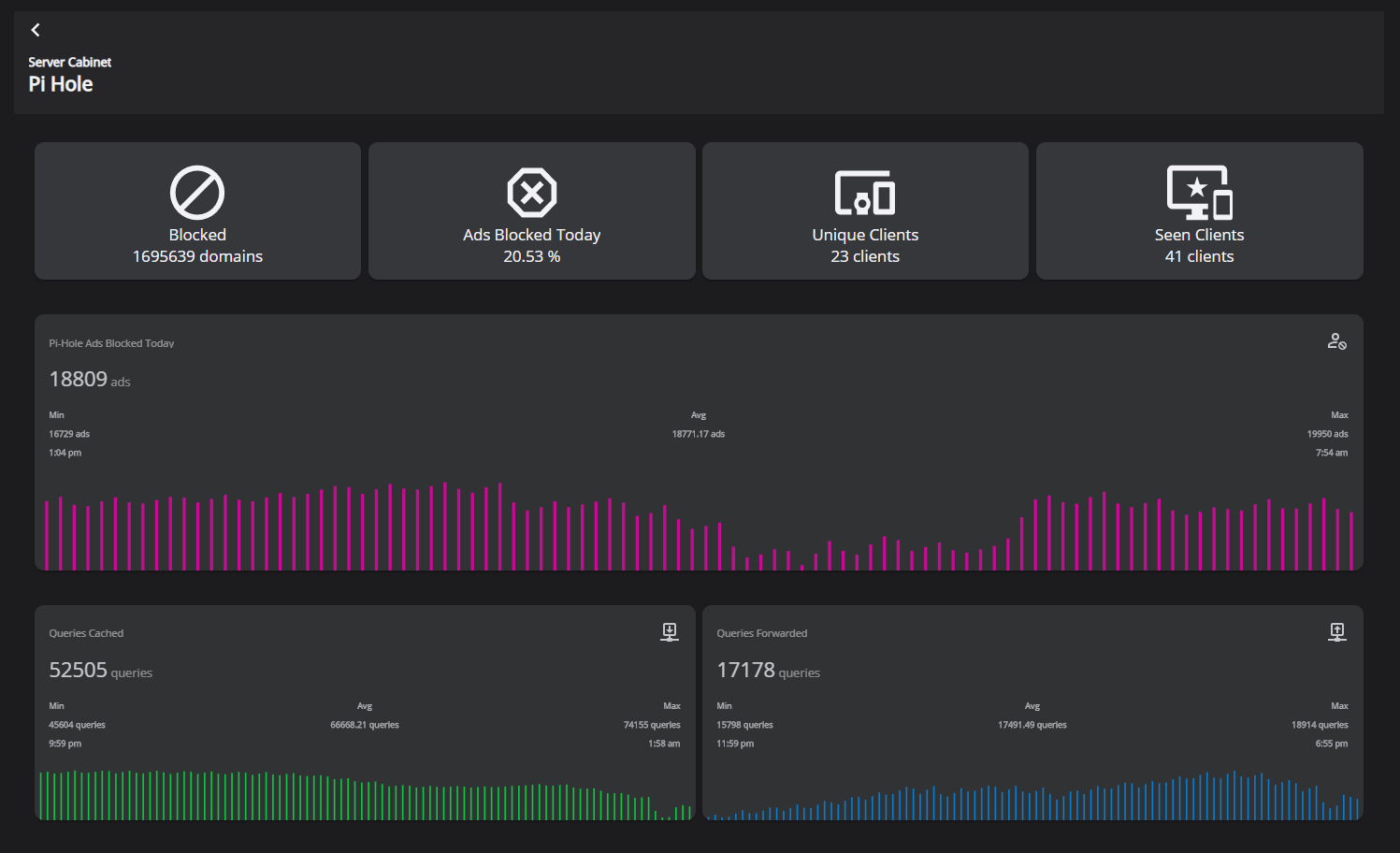
Task: Click the Pi-Hole Ads Blocked Today graph title
Action: click(x=111, y=343)
